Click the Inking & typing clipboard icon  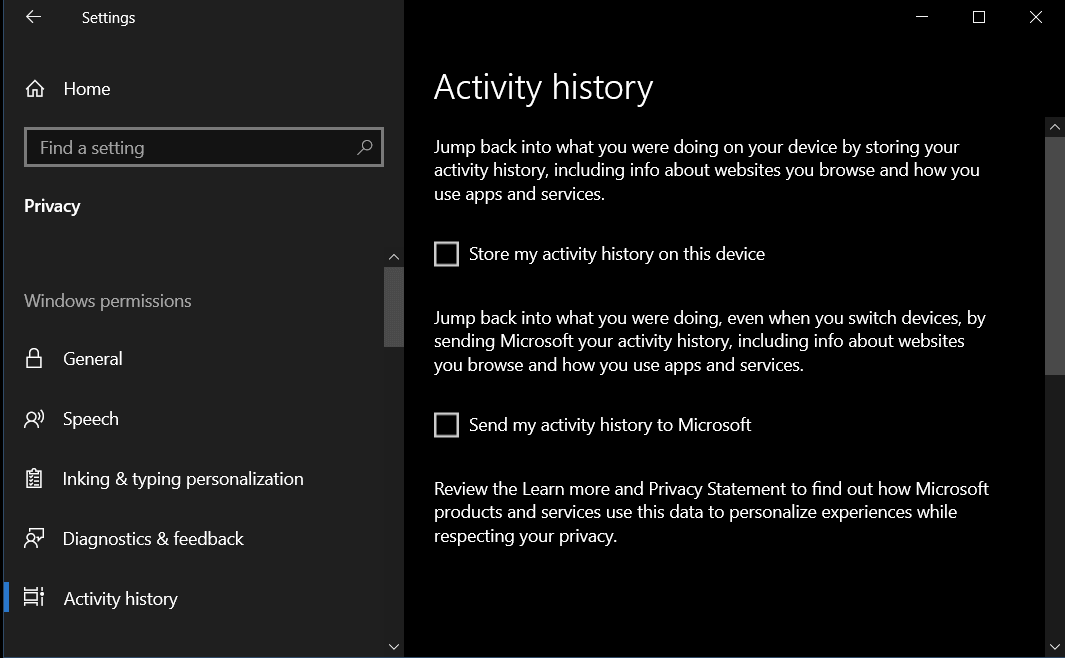point(33,479)
